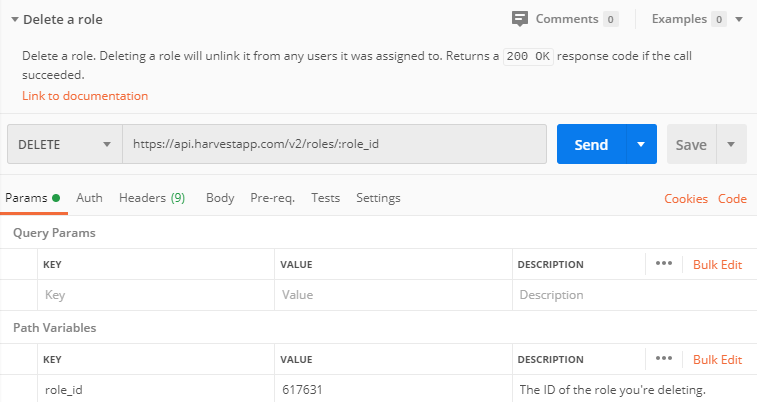Image resolution: width=758 pixels, height=402 pixels.
Task: Click Bulk Edit for Query Params
Action: (x=717, y=264)
